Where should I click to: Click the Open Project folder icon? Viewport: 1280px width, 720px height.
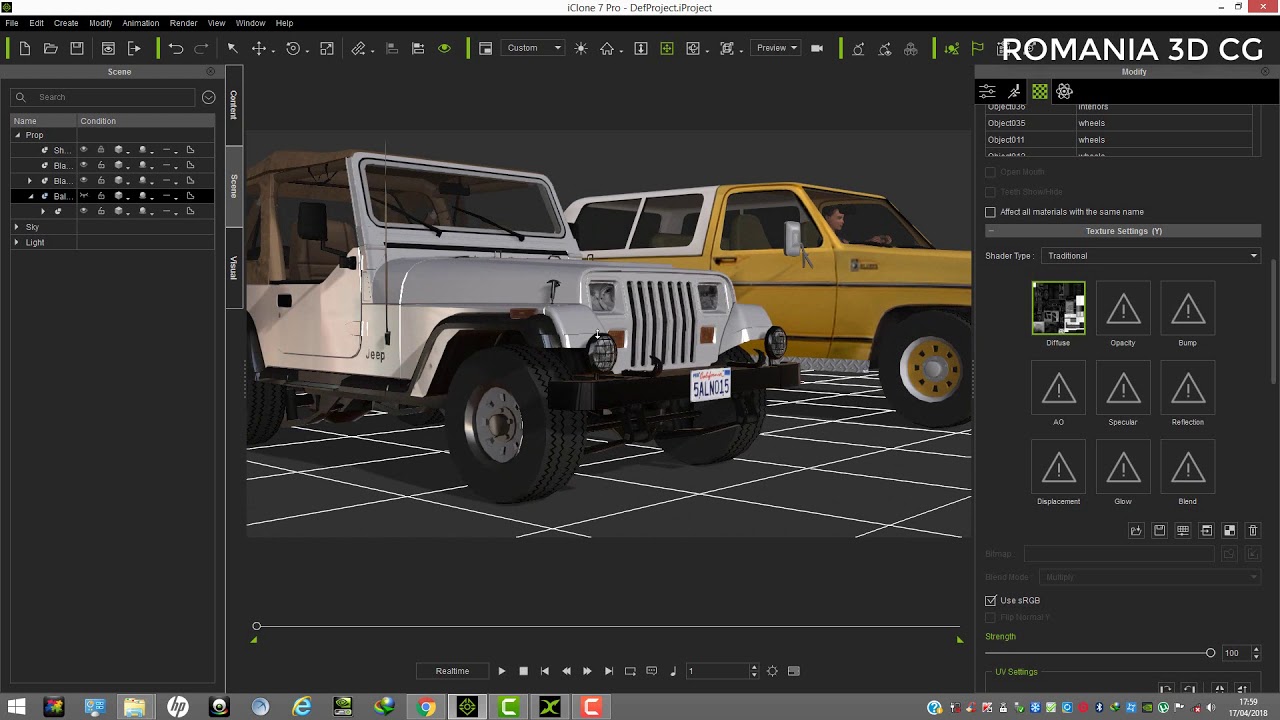50,48
